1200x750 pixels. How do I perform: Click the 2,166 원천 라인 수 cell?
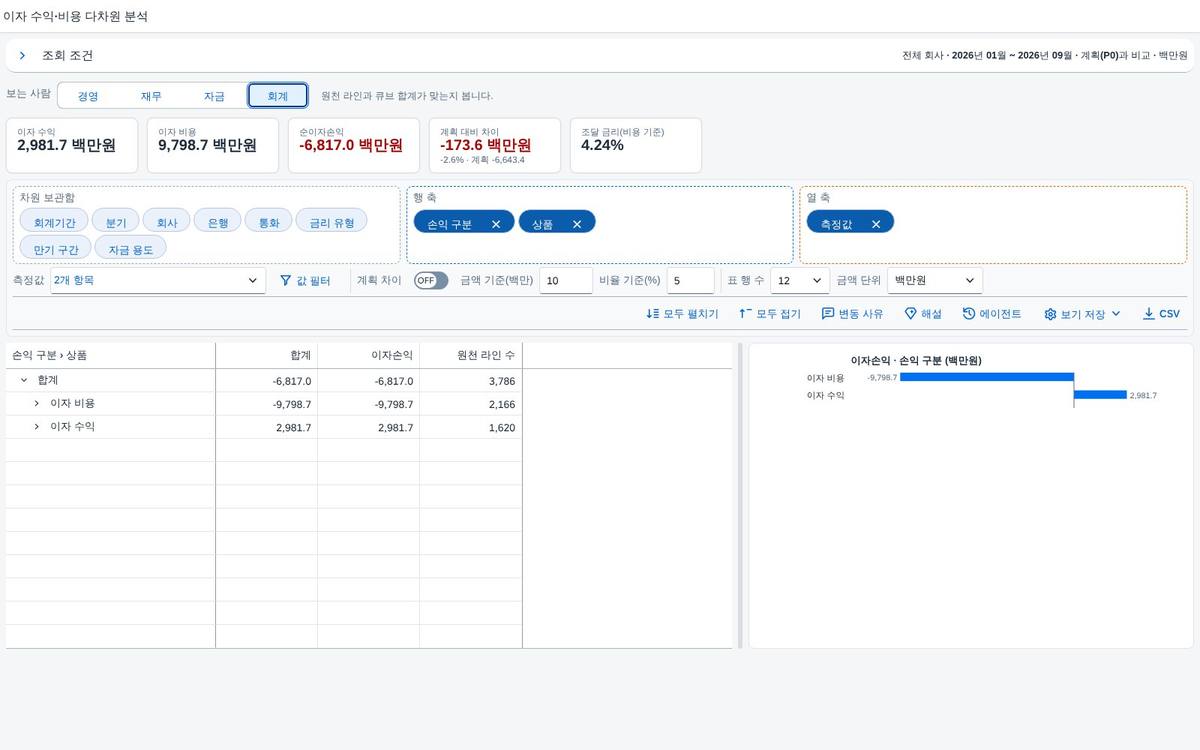coord(471,404)
